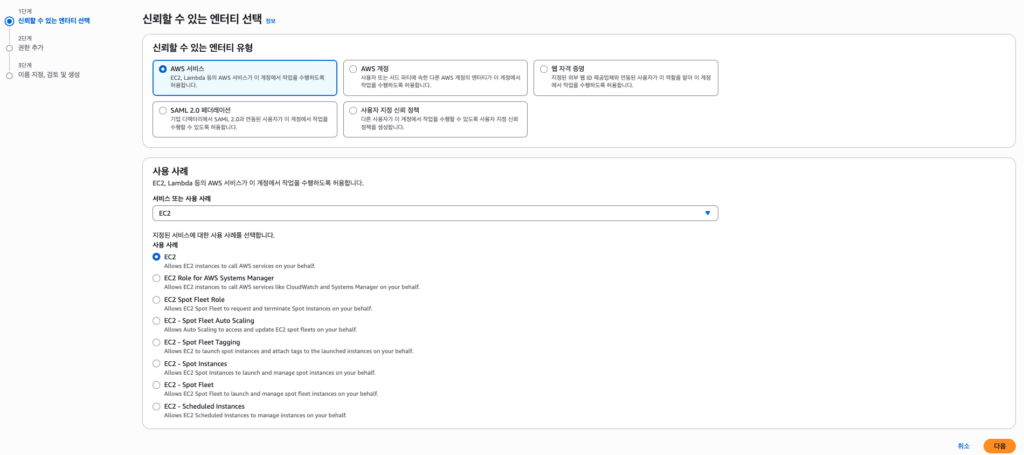Go to step 2 권한 추가

[x=31, y=47]
